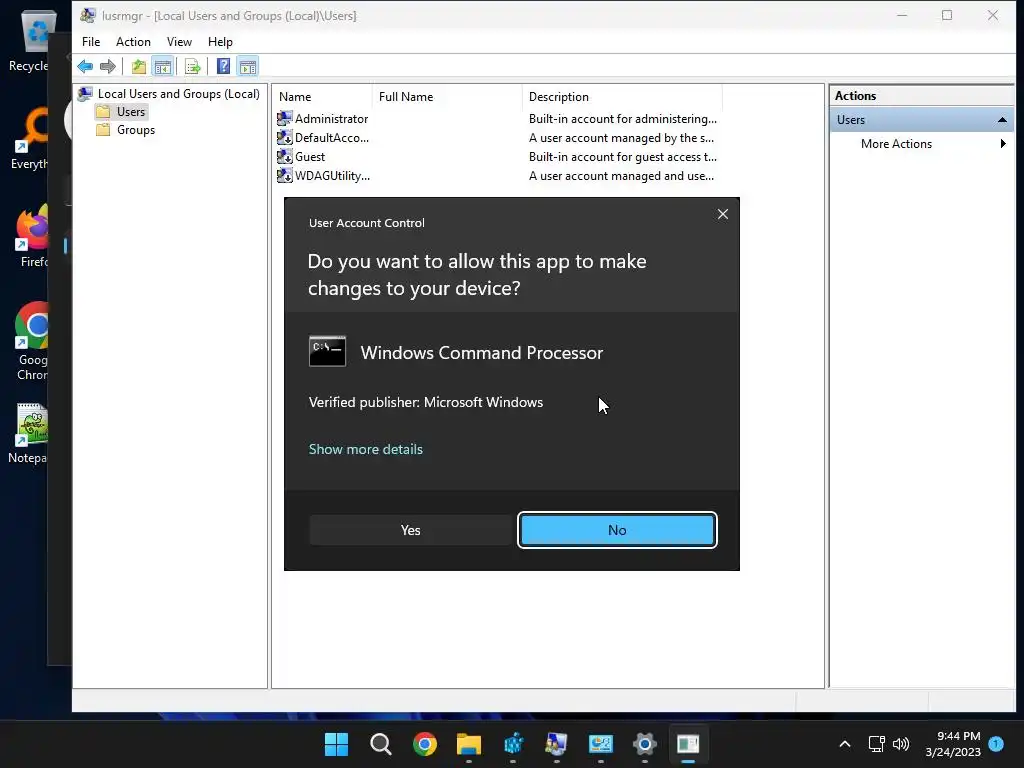Click No in User Account Control dialog

(617, 530)
